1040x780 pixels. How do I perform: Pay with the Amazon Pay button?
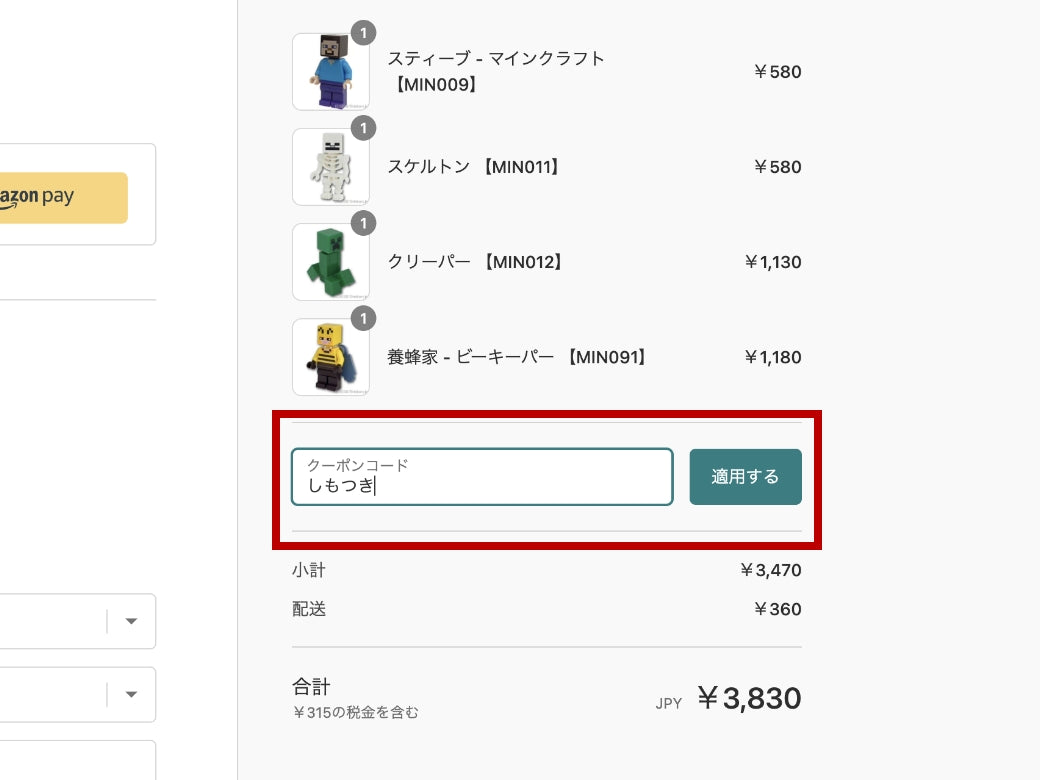[60, 197]
